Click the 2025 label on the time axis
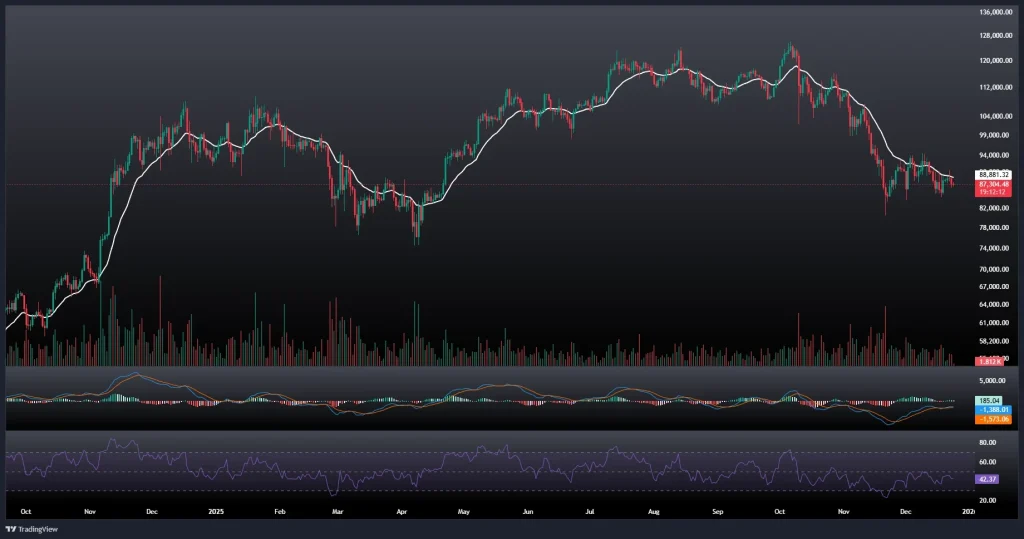This screenshot has height=539, width=1024. pyautogui.click(x=215, y=511)
